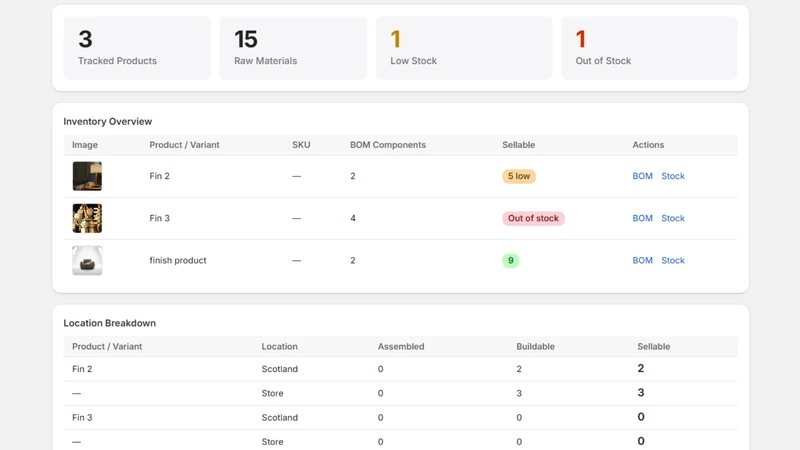Viewport: 800px width, 450px height.
Task: Click the finish product thumbnail image
Action: tap(87, 260)
